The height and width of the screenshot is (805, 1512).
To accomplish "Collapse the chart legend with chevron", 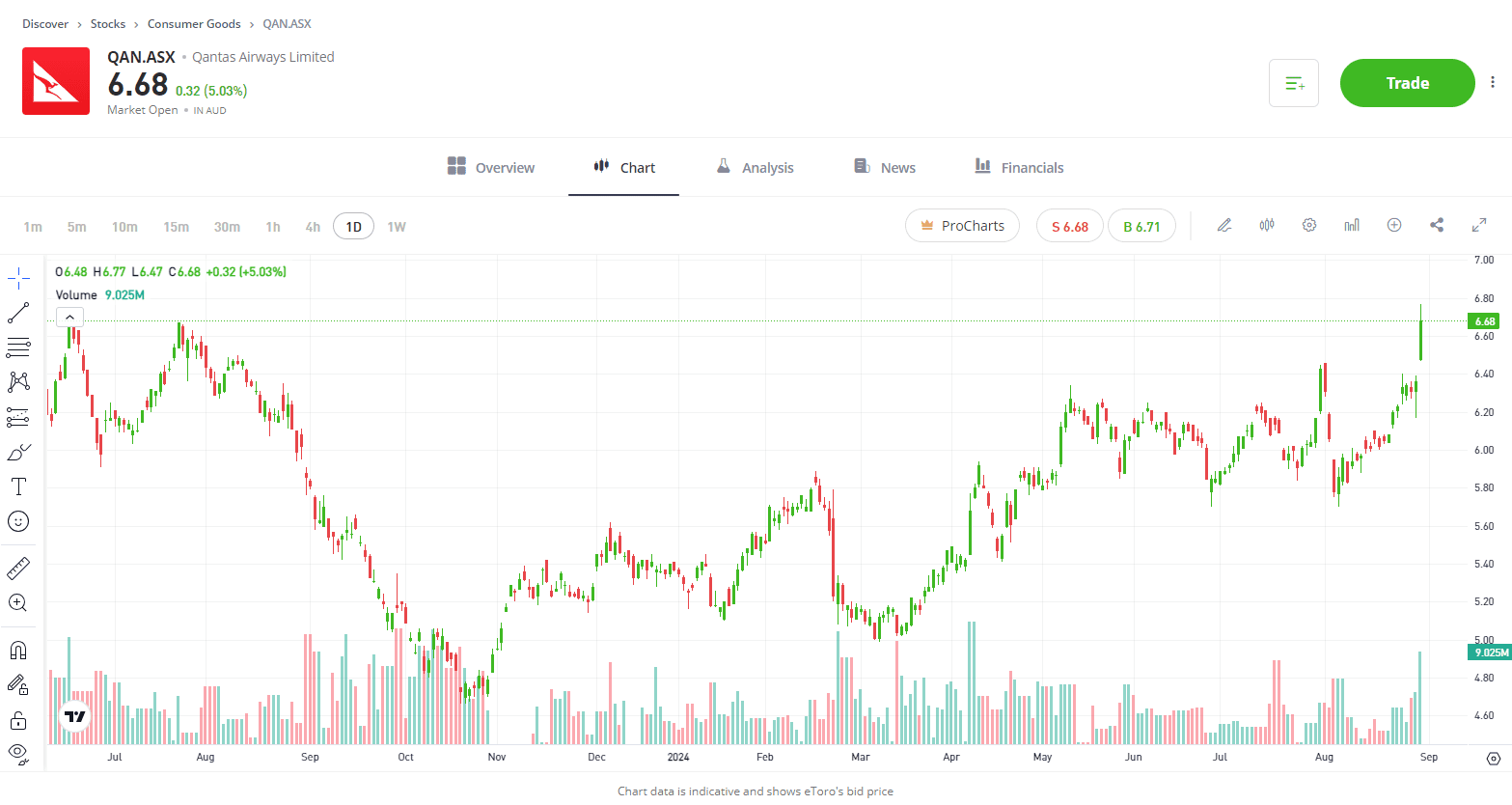I will [69, 317].
